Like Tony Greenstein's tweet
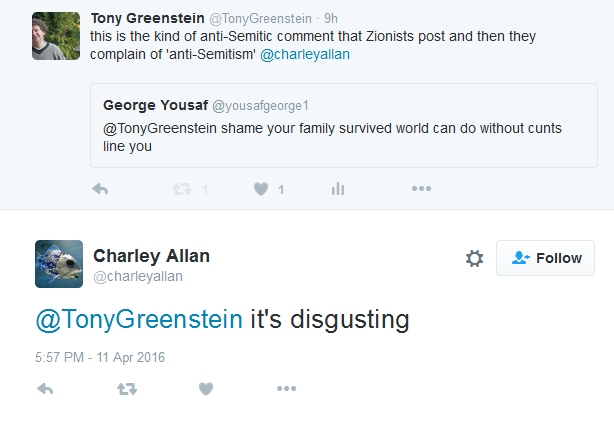 [x=261, y=189]
